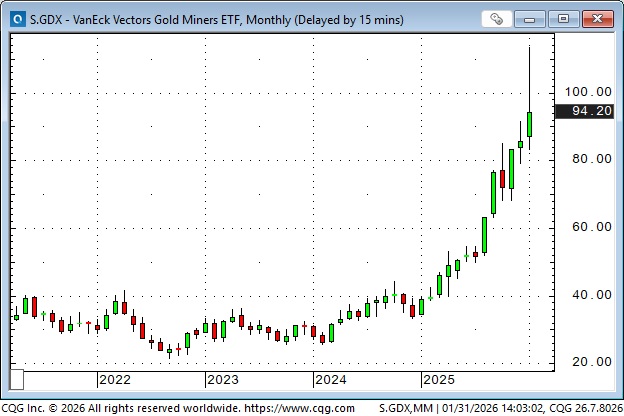Viewport: 624px width, 416px height.
Task: Maximize the S.GDX chart window
Action: [x=564, y=18]
